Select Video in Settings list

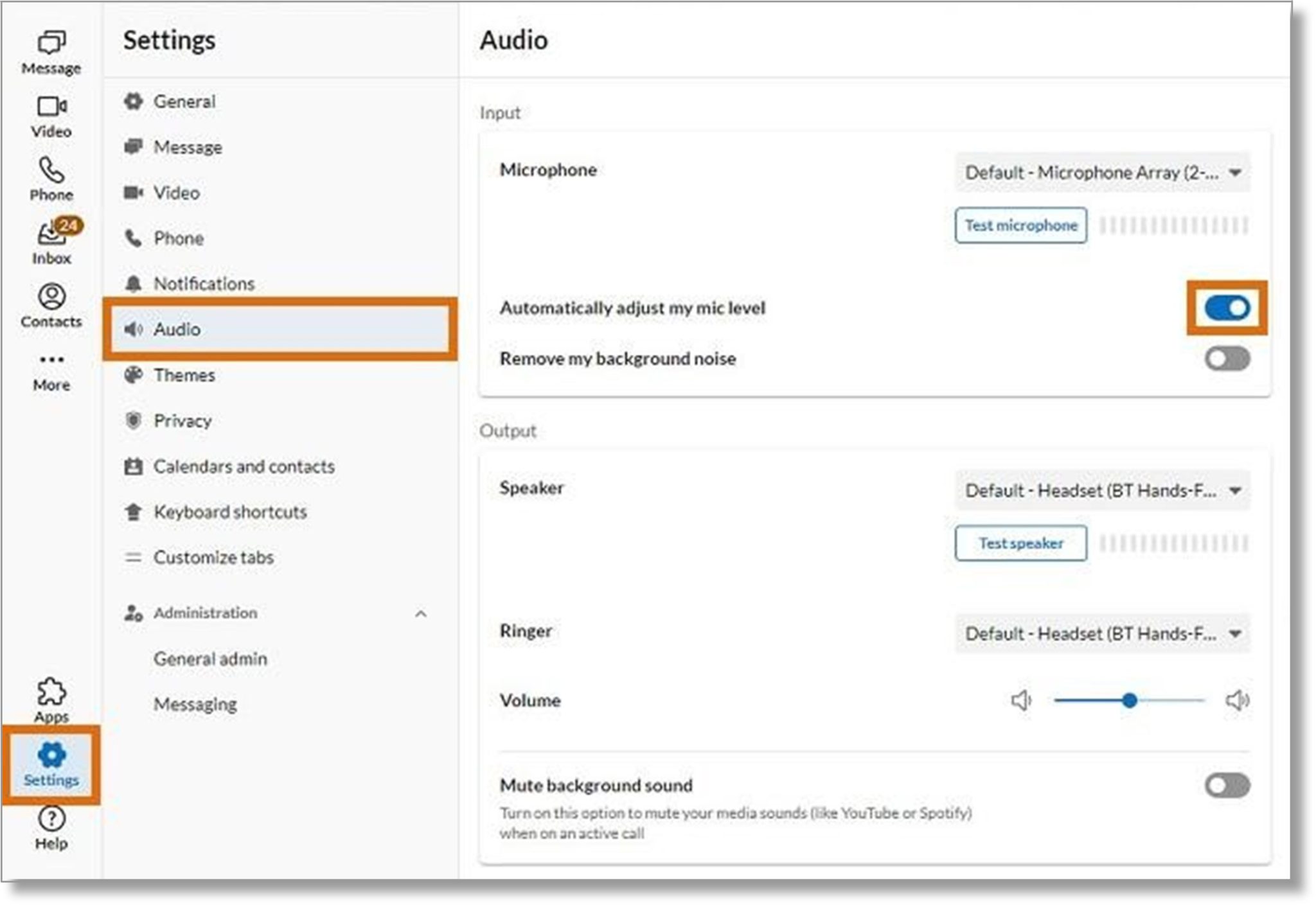tap(280, 193)
